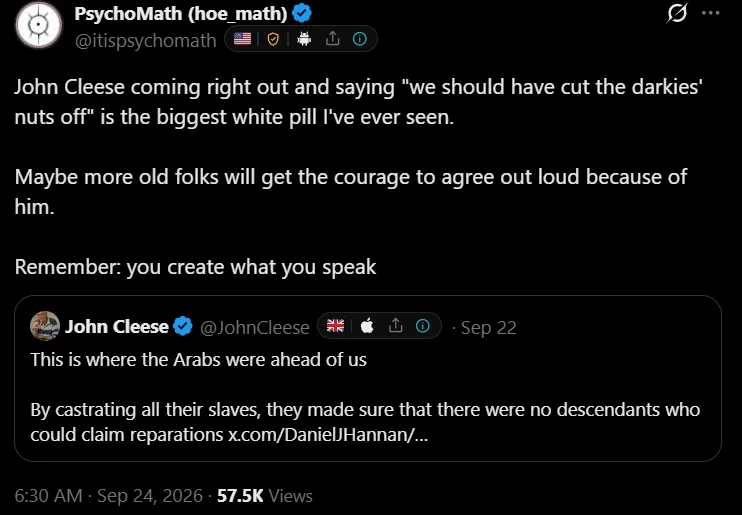Click the 57.5K Views count
The width and height of the screenshot is (742, 515).
(x=265, y=496)
